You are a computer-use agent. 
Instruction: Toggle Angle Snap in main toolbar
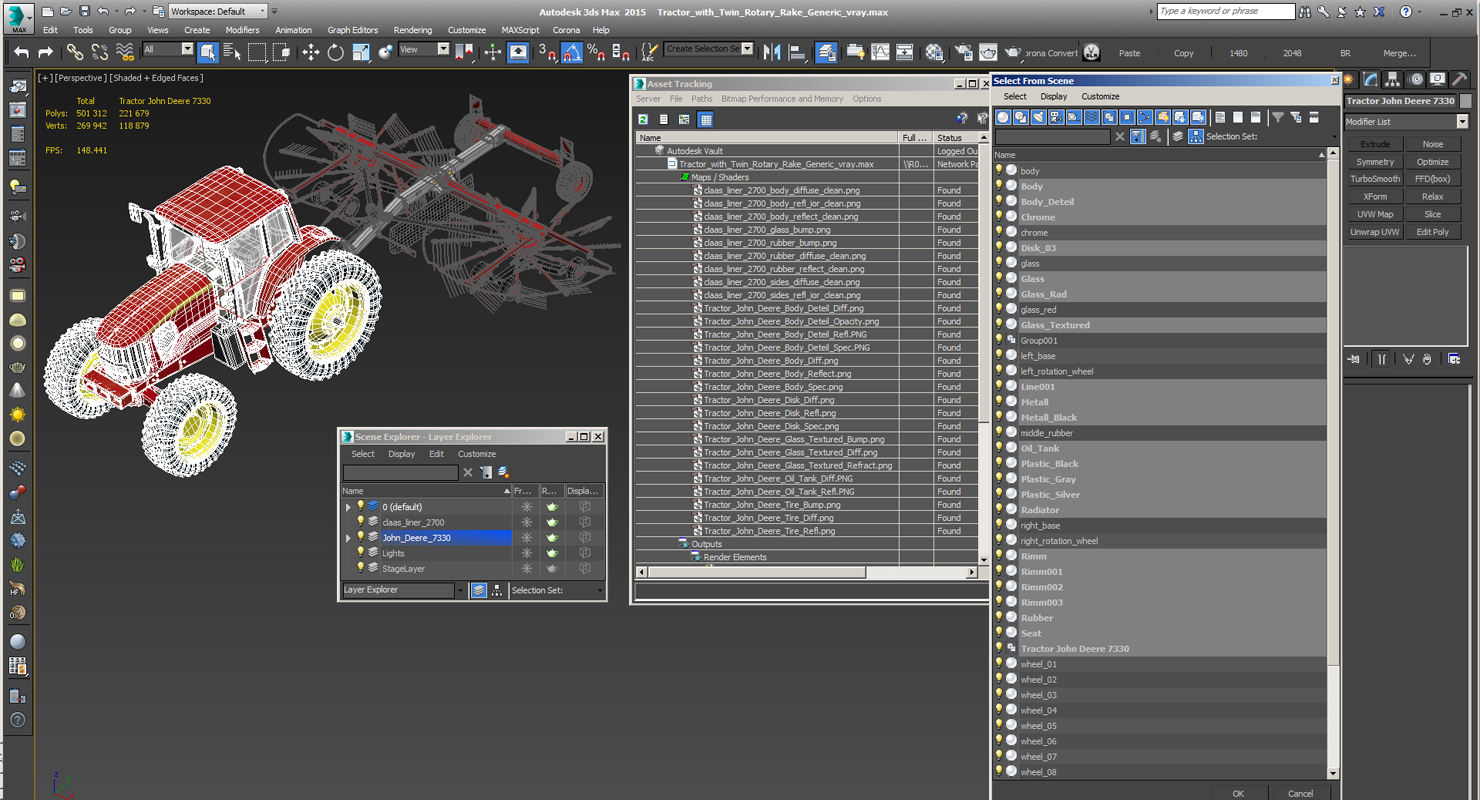572,53
